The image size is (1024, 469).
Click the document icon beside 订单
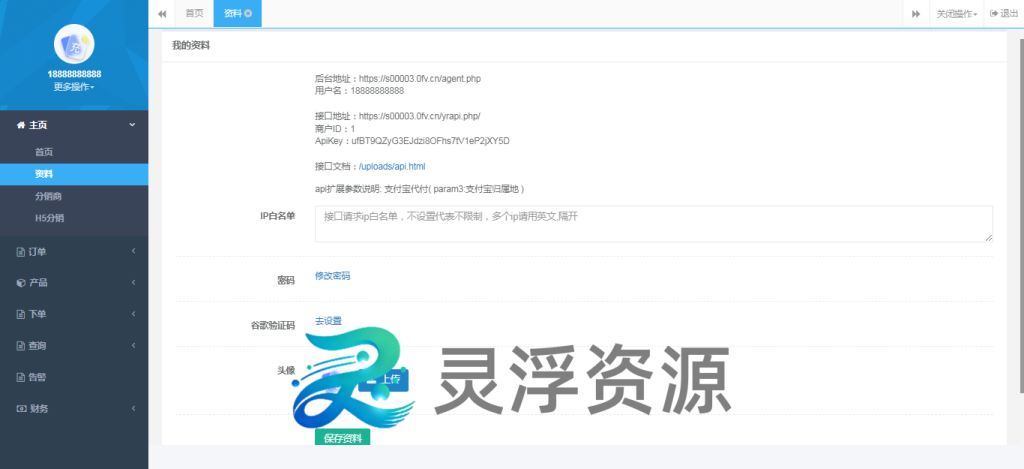pos(20,251)
